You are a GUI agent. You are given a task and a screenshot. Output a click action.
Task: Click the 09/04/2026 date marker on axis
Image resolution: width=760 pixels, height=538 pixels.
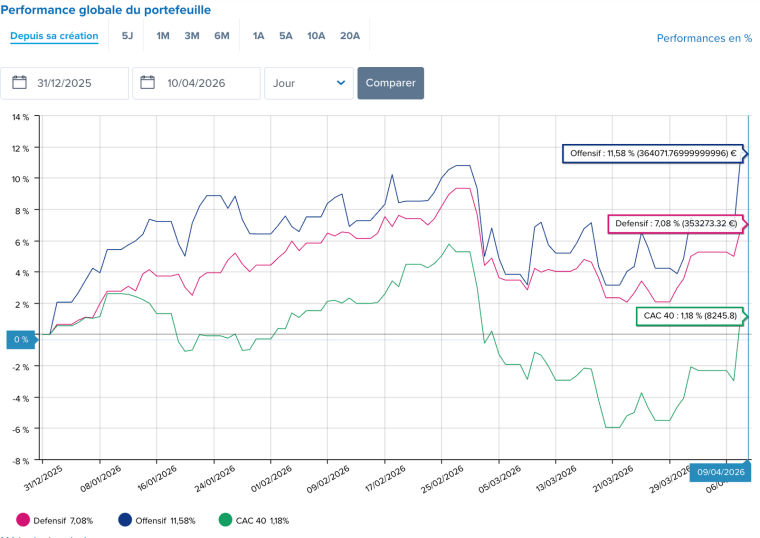click(721, 472)
